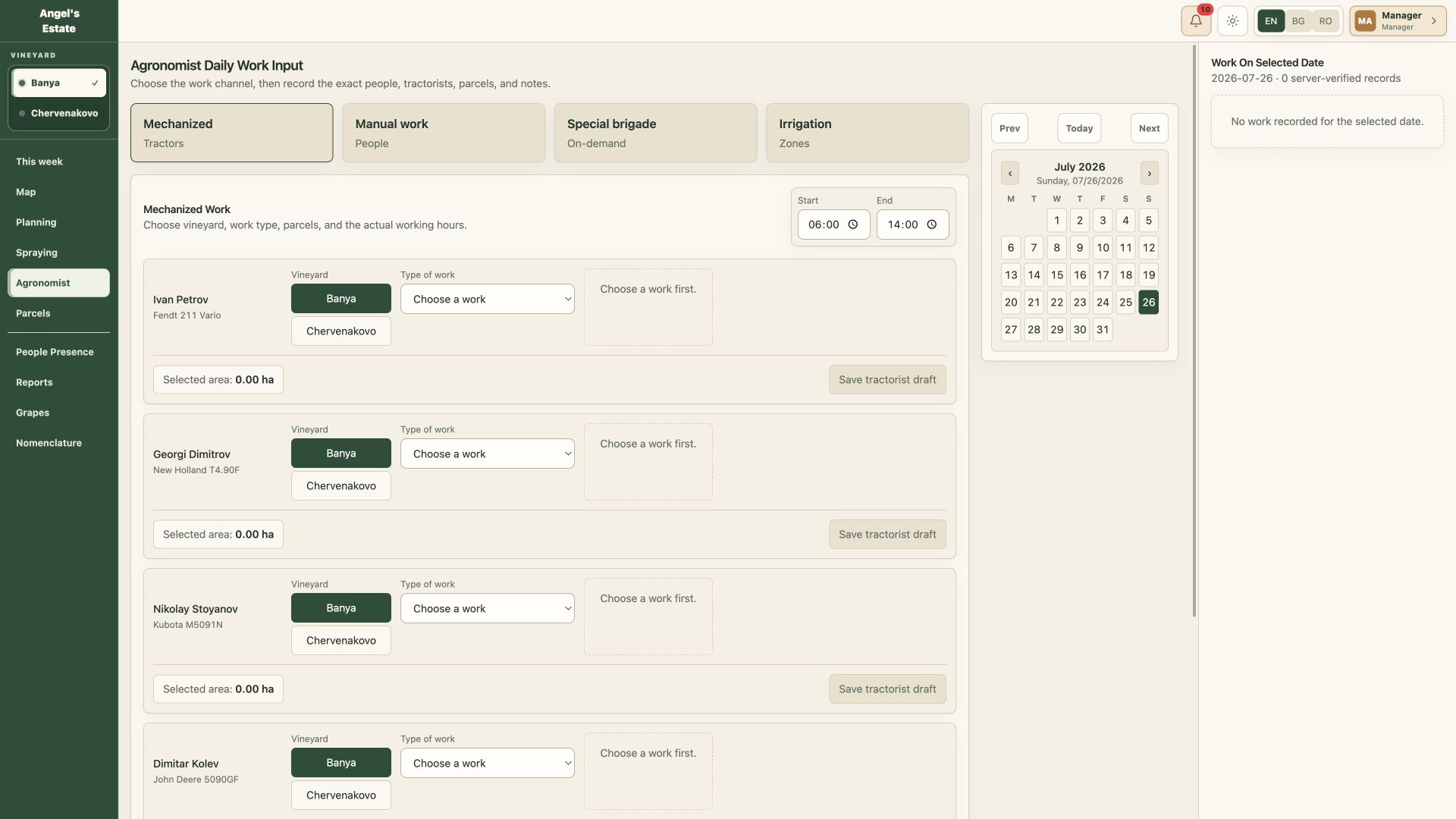This screenshot has height=819, width=1456.
Task: Open Spraying in sidebar
Action: (58, 253)
